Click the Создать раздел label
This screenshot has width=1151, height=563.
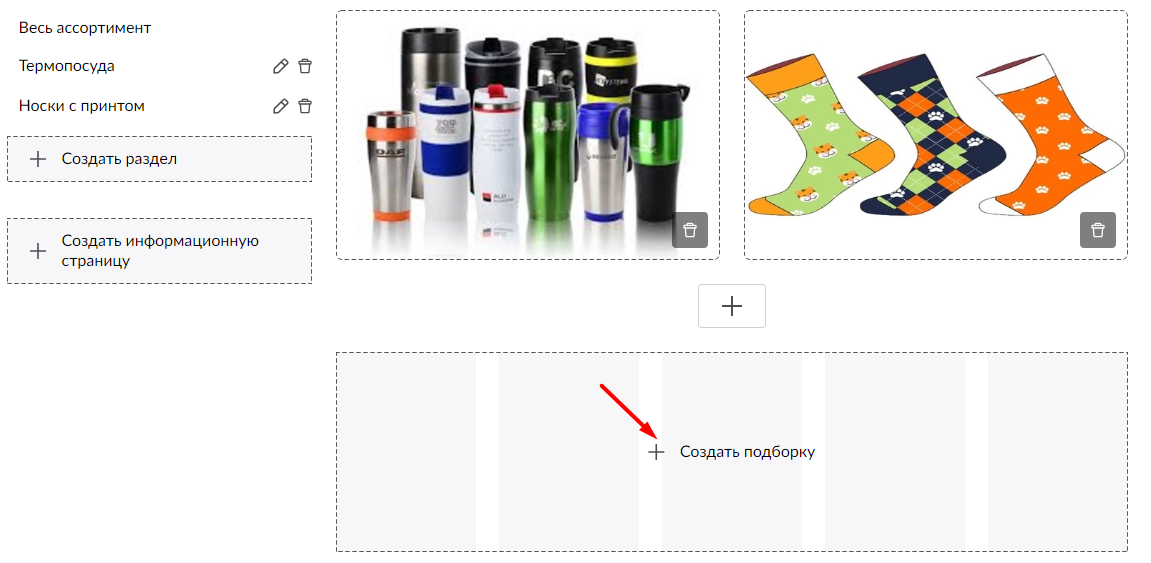tap(119, 159)
